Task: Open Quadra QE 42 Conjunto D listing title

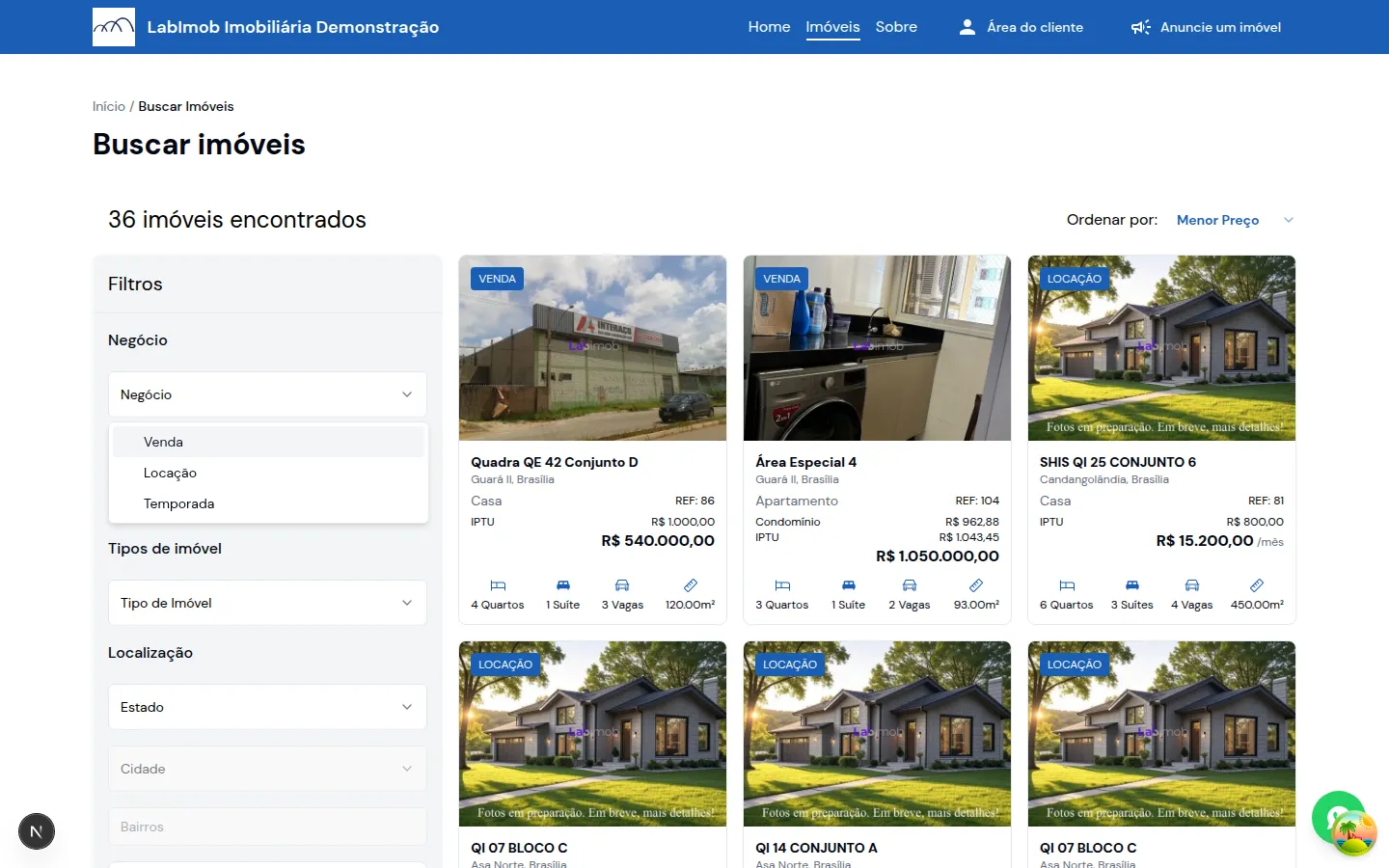Action: tap(555, 462)
